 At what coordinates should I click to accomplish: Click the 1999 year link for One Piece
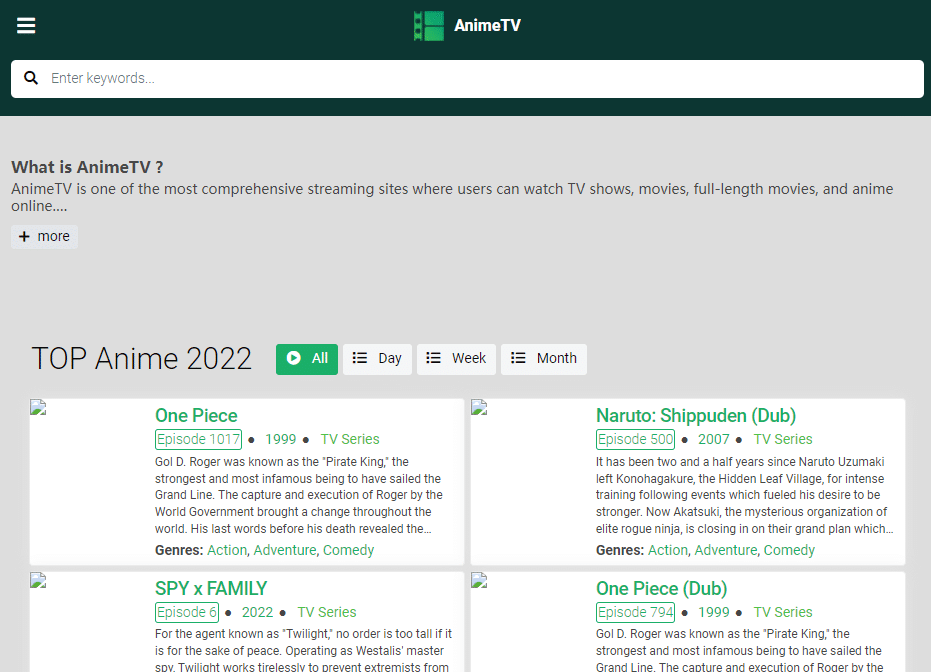coord(280,439)
